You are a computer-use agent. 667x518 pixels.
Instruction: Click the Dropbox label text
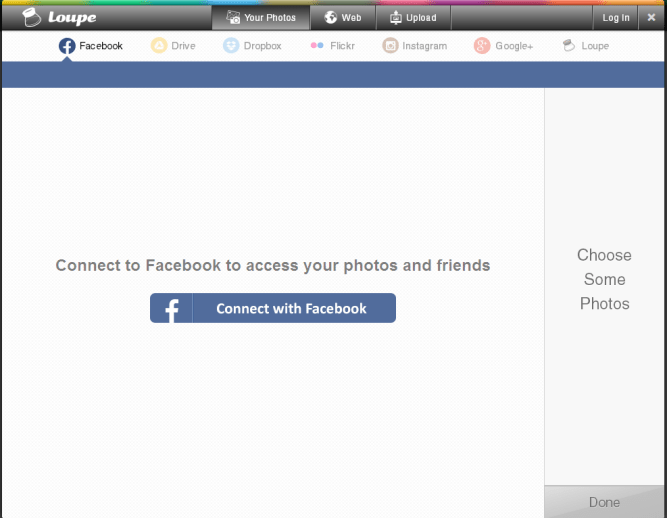pyautogui.click(x=262, y=46)
